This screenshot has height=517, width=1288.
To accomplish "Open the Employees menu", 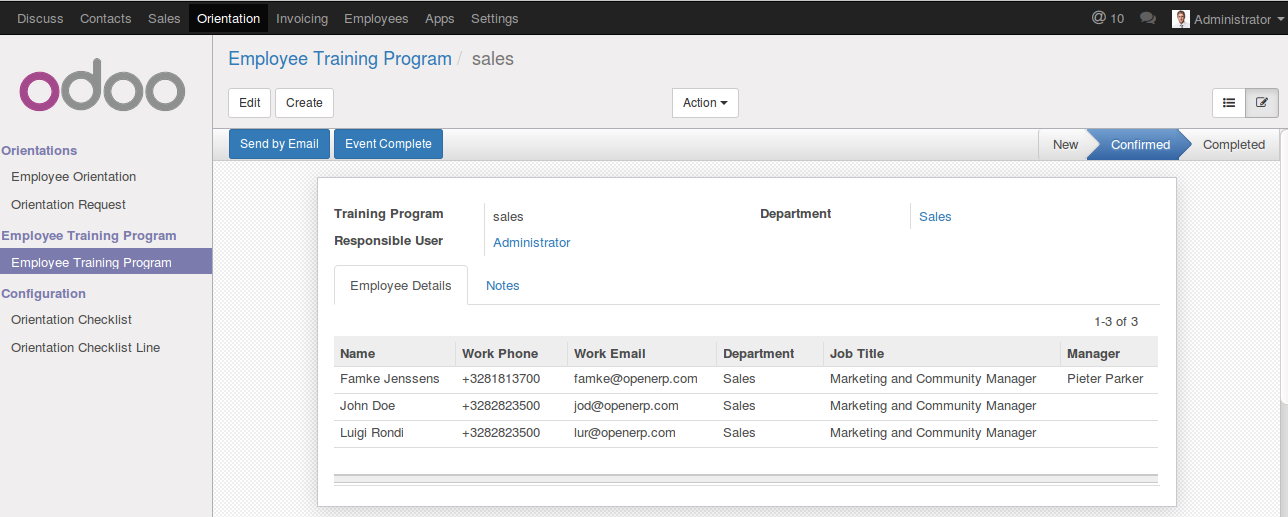I will (x=376, y=19).
